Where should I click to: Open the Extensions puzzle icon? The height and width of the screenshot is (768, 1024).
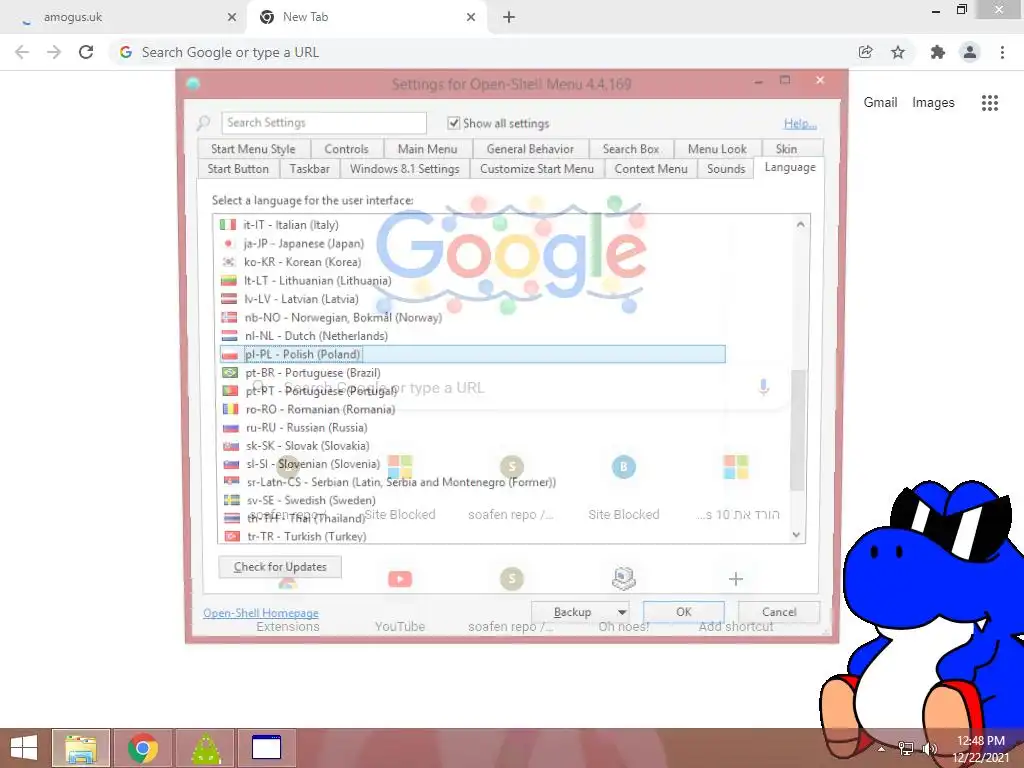click(x=938, y=52)
